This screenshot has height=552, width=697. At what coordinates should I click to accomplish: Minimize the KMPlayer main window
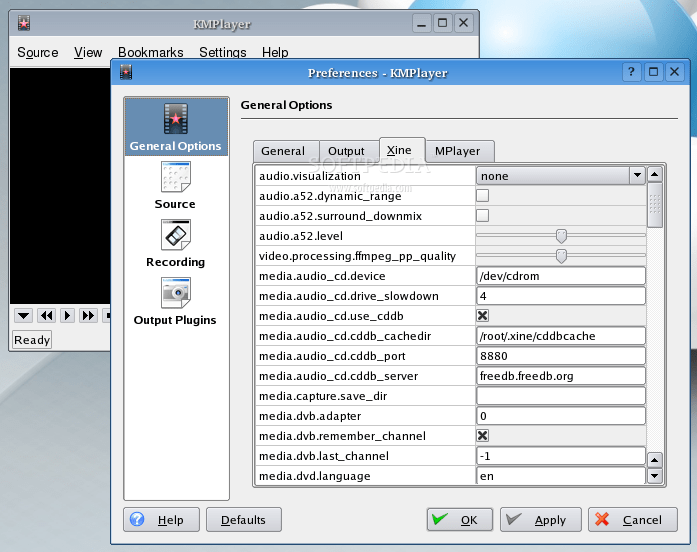tap(421, 23)
